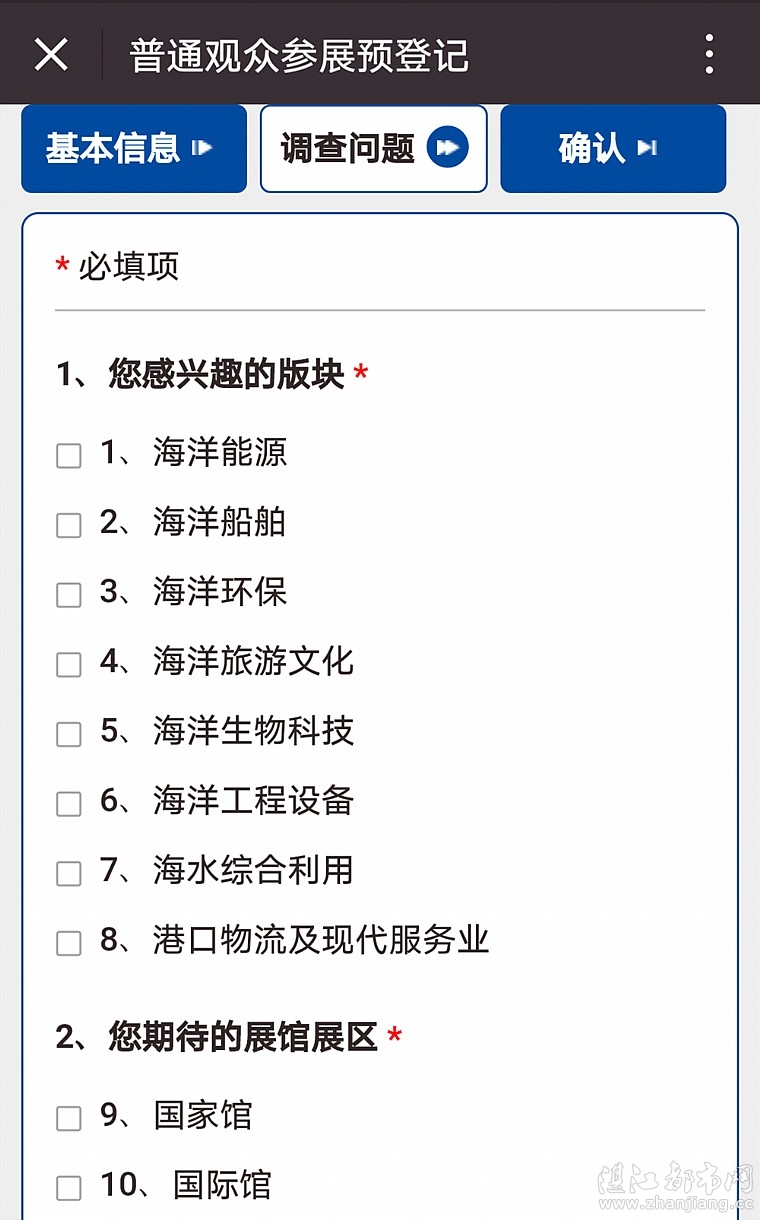The width and height of the screenshot is (760, 1220).
Task: Select the 调查问题 step tab
Action: coord(348,148)
